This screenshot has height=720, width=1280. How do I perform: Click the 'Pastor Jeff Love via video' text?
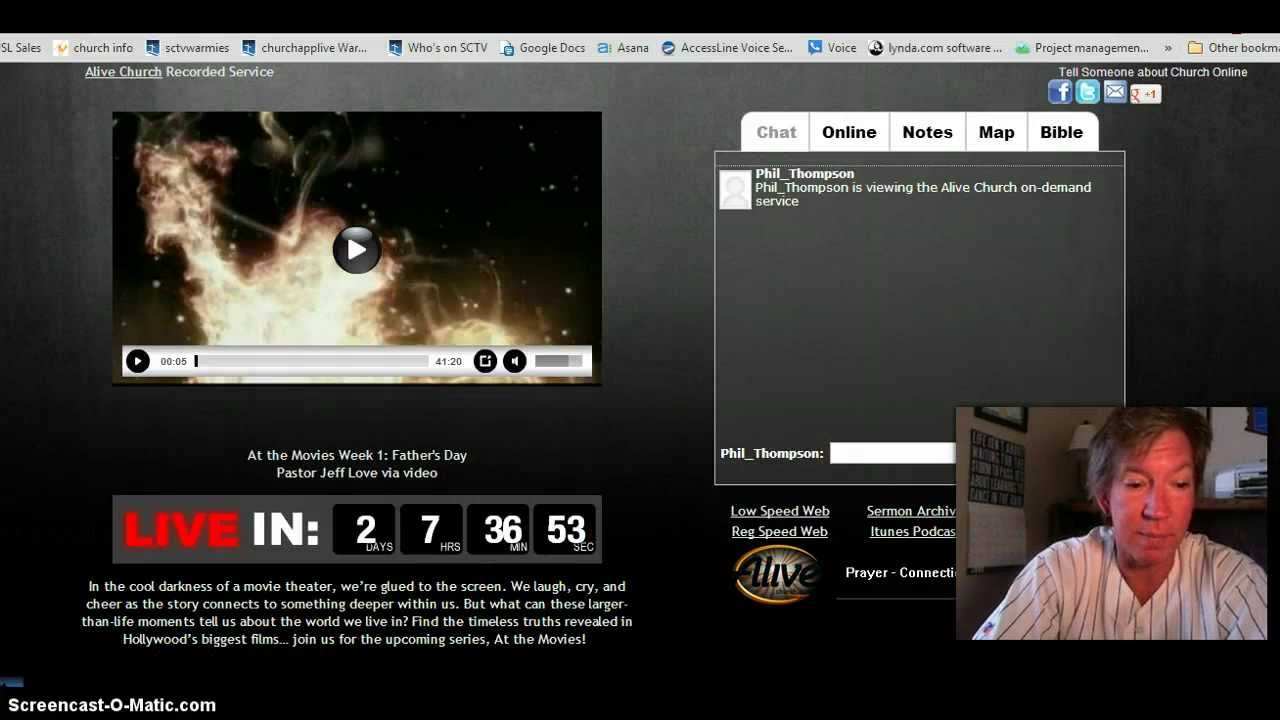pyautogui.click(x=357, y=473)
